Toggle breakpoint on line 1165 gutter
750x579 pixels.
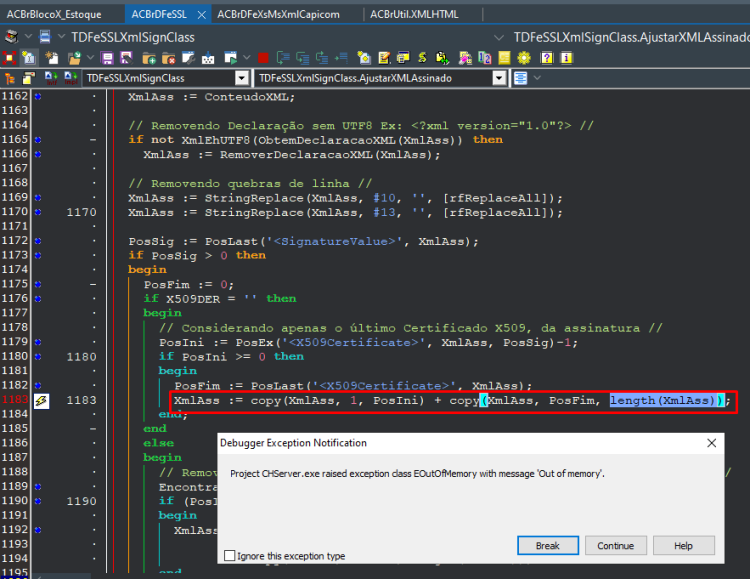38,140
